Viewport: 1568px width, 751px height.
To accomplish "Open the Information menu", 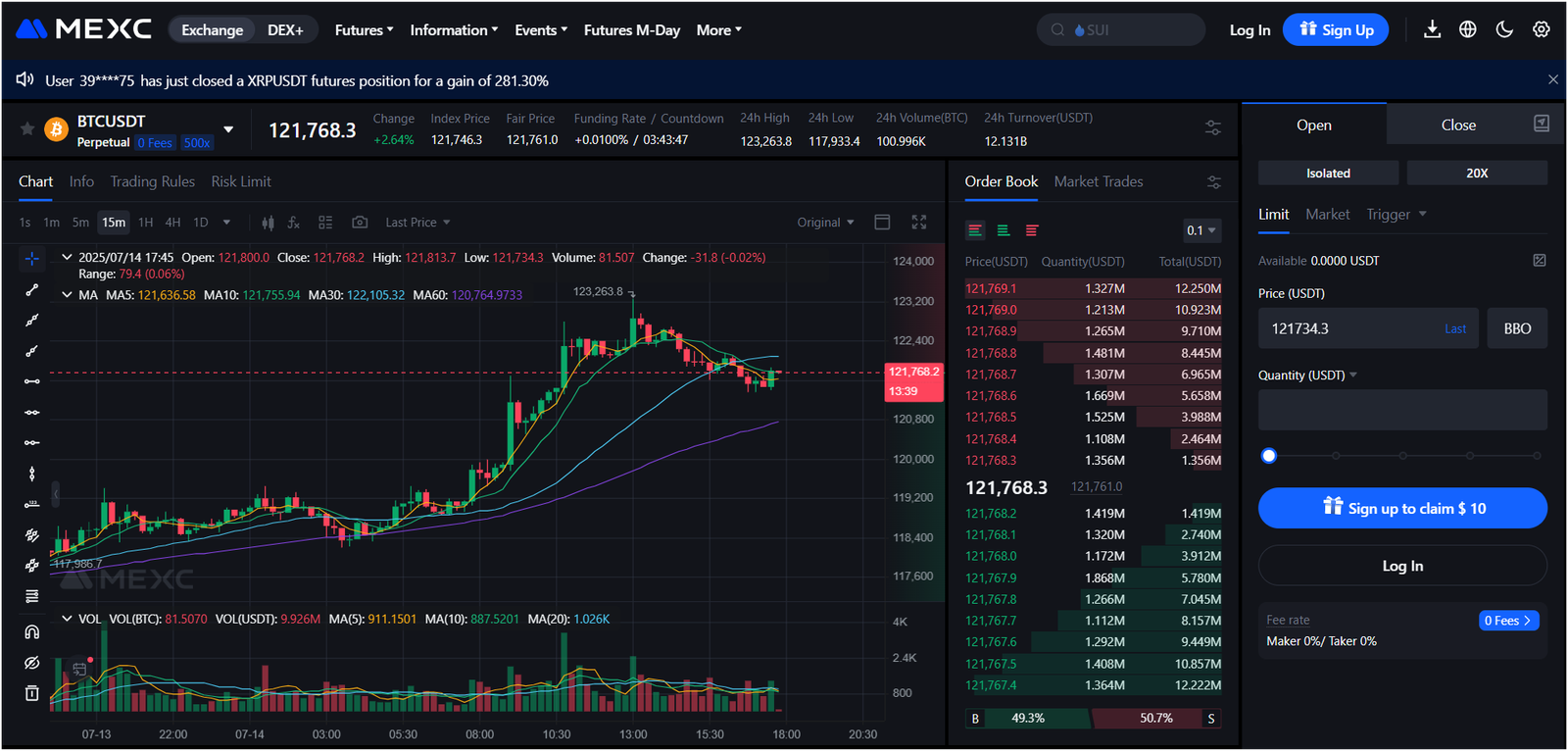I will (x=454, y=30).
